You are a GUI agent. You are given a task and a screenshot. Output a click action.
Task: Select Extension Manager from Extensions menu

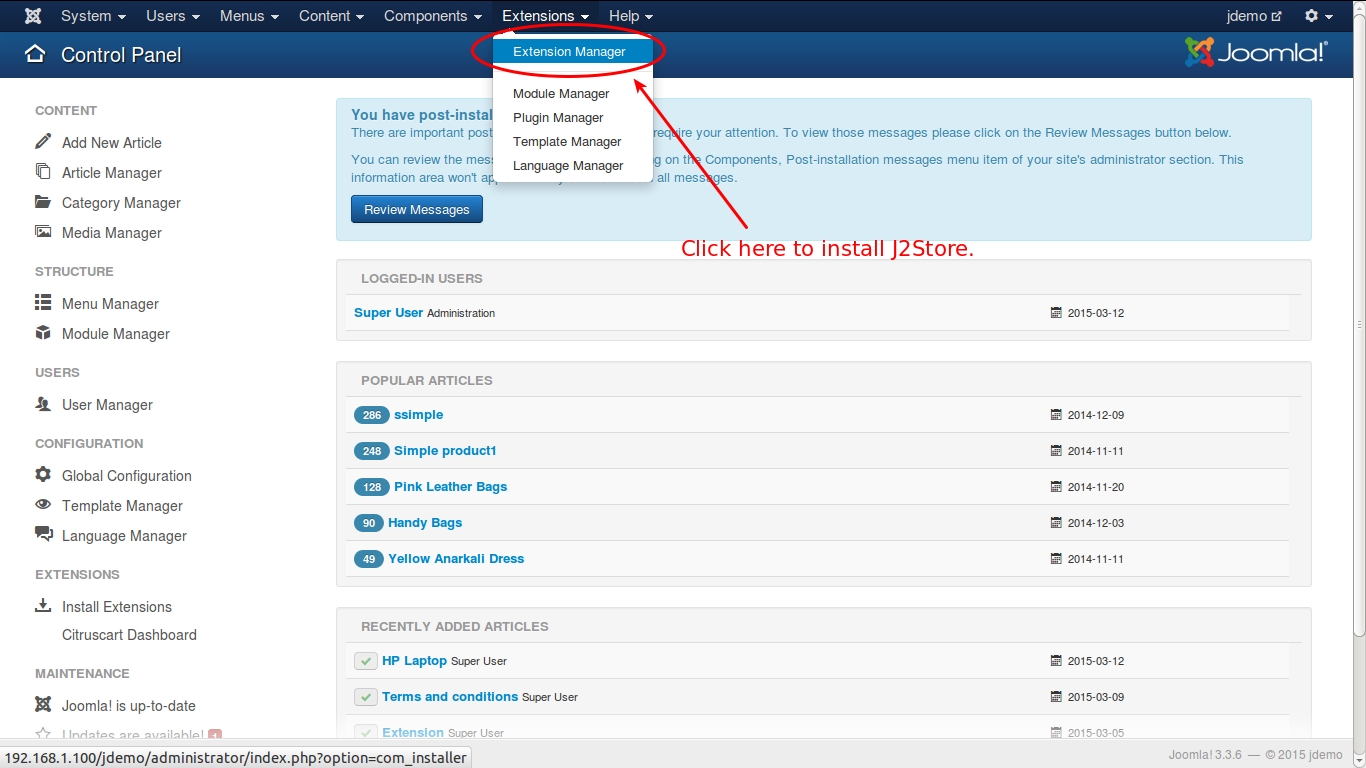[569, 52]
